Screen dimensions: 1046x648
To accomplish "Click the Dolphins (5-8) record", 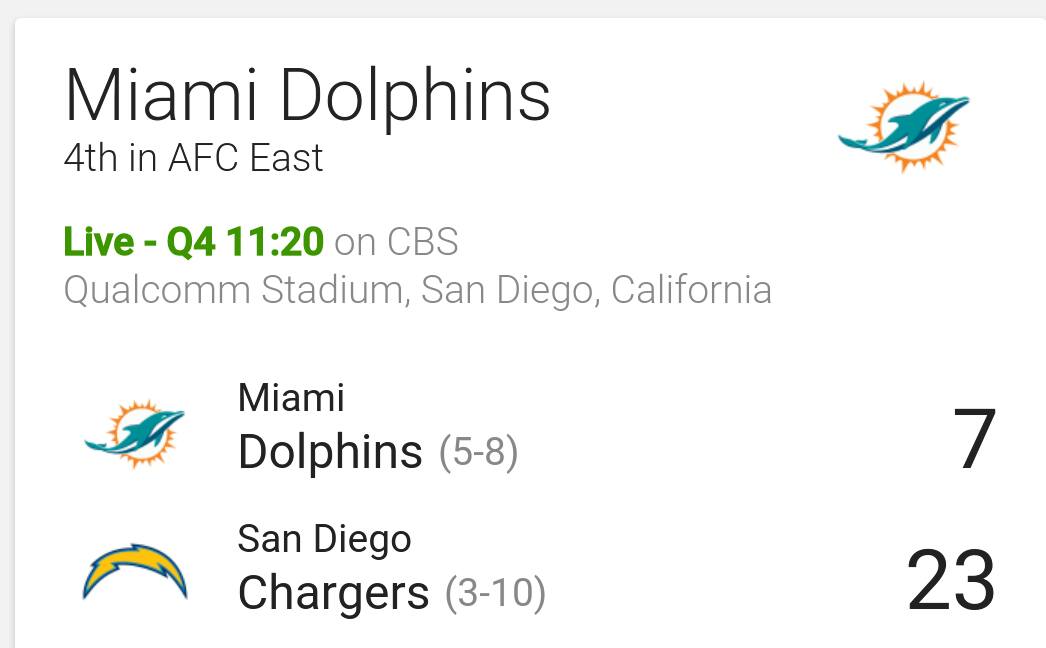I will click(478, 452).
